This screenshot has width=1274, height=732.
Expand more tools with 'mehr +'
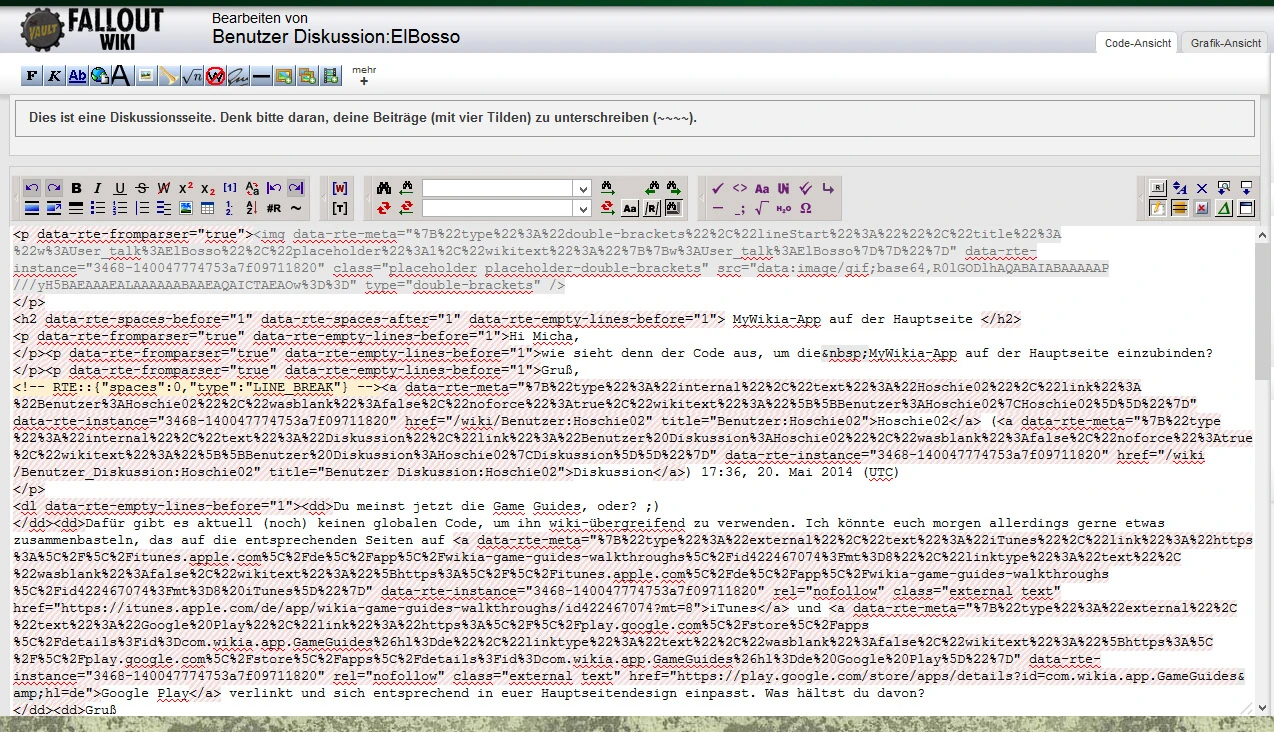click(x=363, y=76)
